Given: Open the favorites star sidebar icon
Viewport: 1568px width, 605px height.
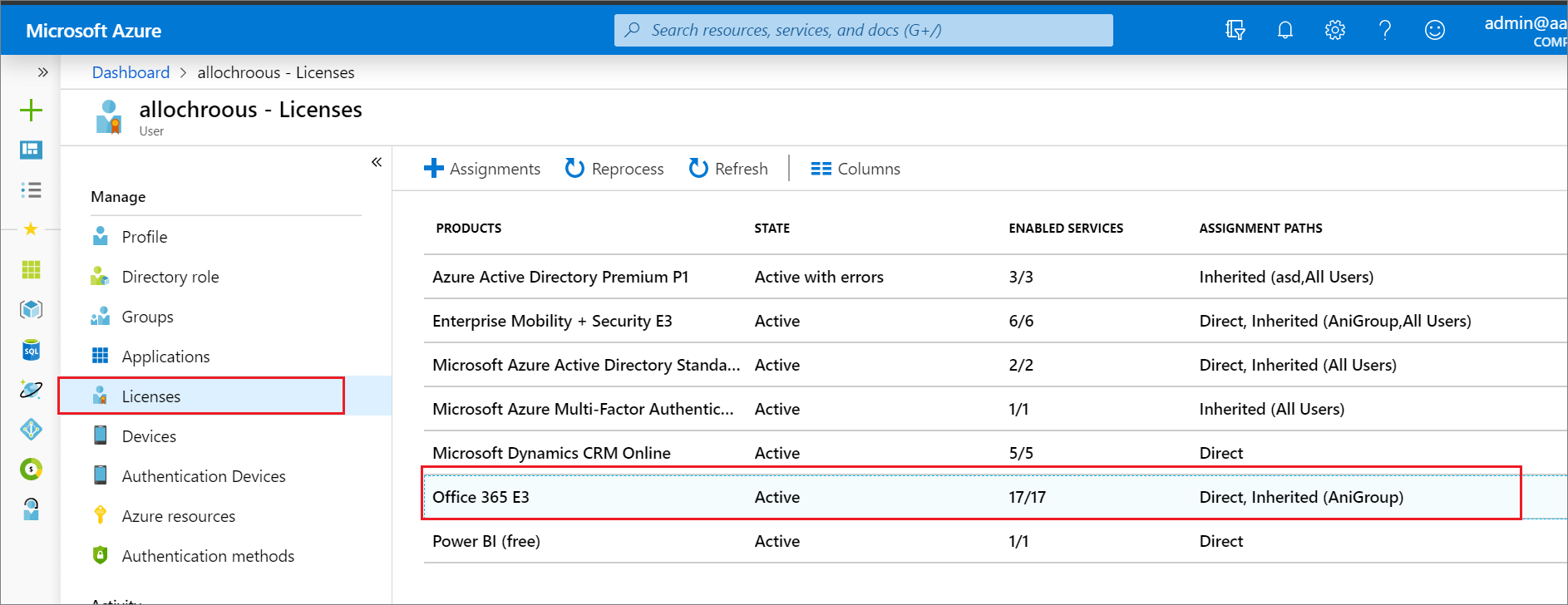Looking at the screenshot, I should click(x=31, y=229).
